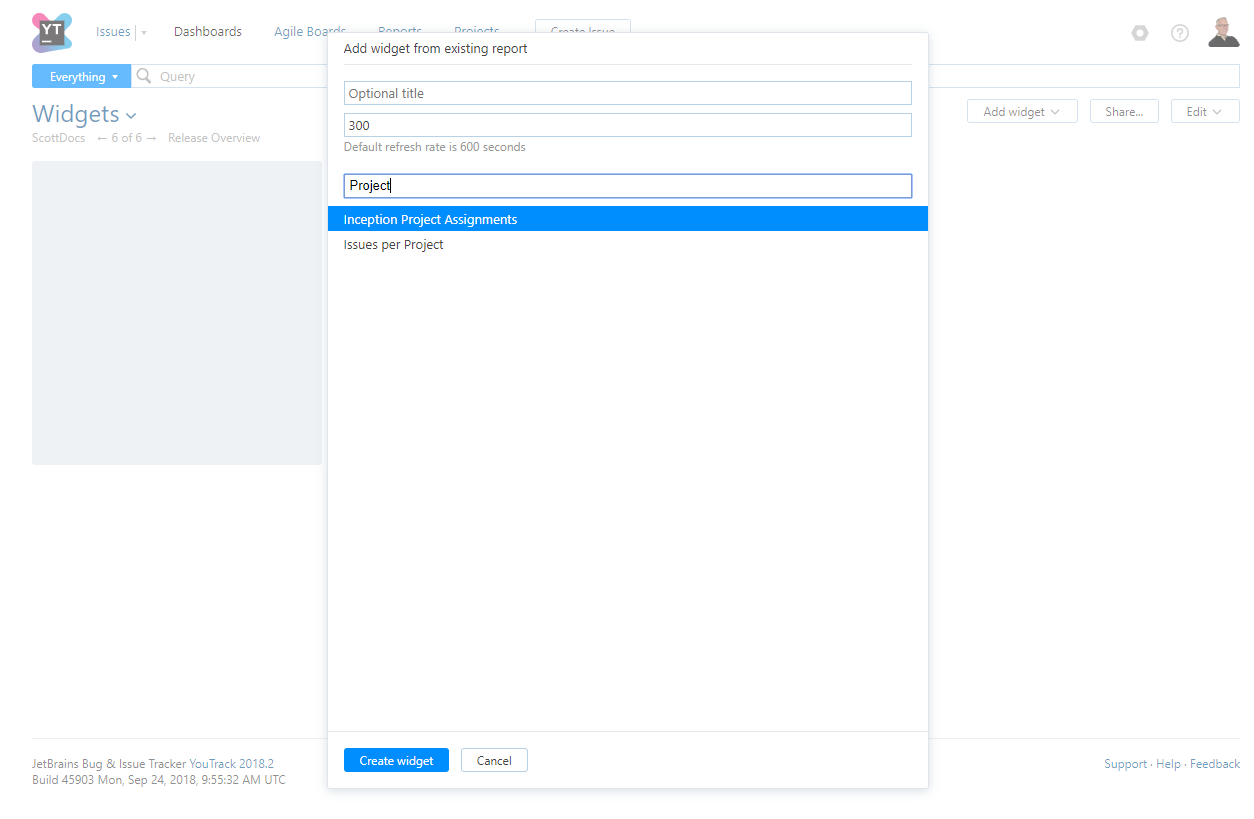Open the user avatar profile menu
The height and width of the screenshot is (819, 1254).
click(1223, 32)
